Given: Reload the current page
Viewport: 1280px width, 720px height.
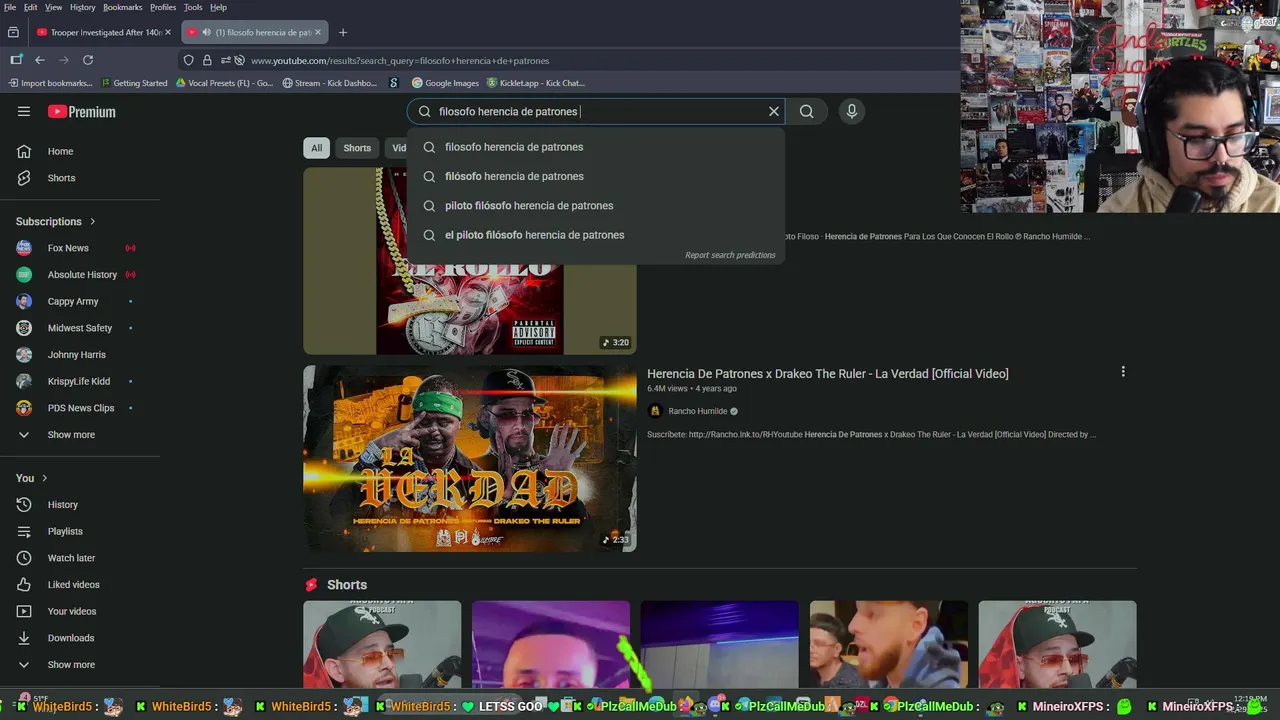Looking at the screenshot, I should click(88, 60).
